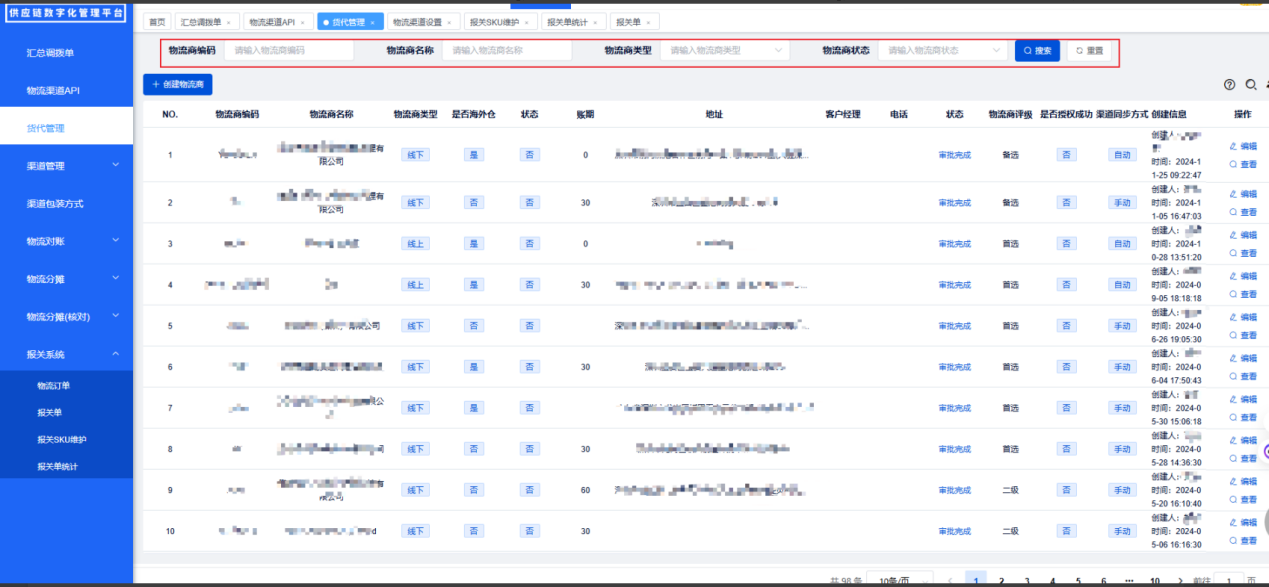Click the 查看 view icon in row 8
Image resolution: width=1269 pixels, height=587 pixels.
[x=1233, y=458]
